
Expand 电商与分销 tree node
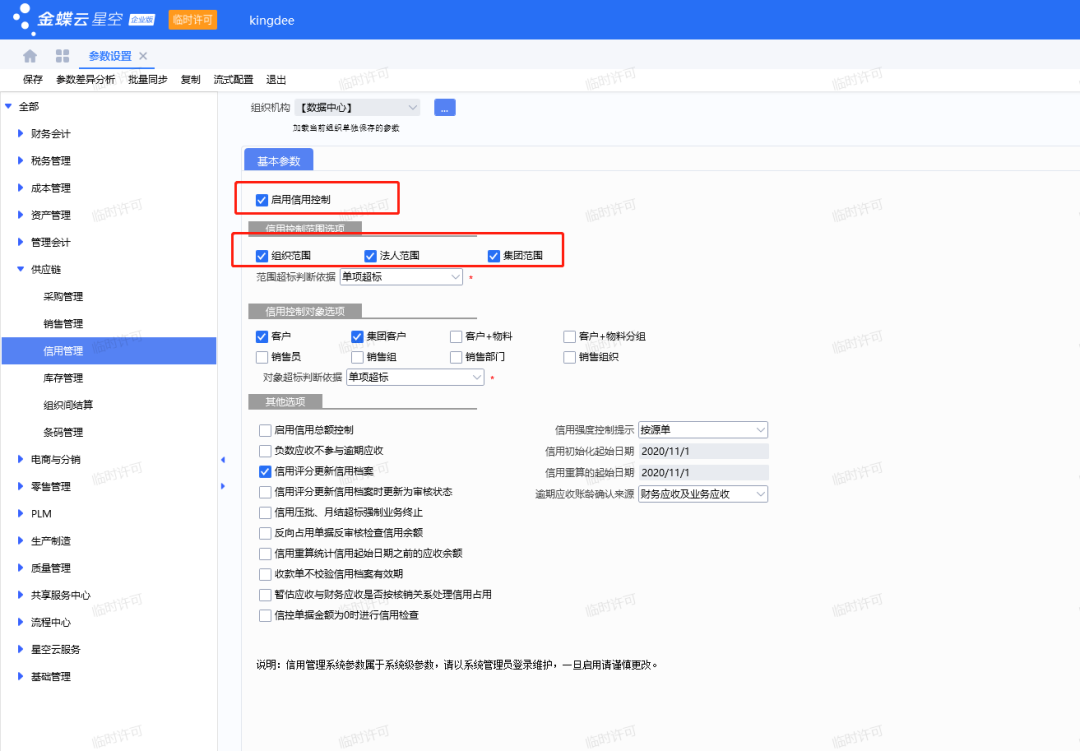pos(21,459)
